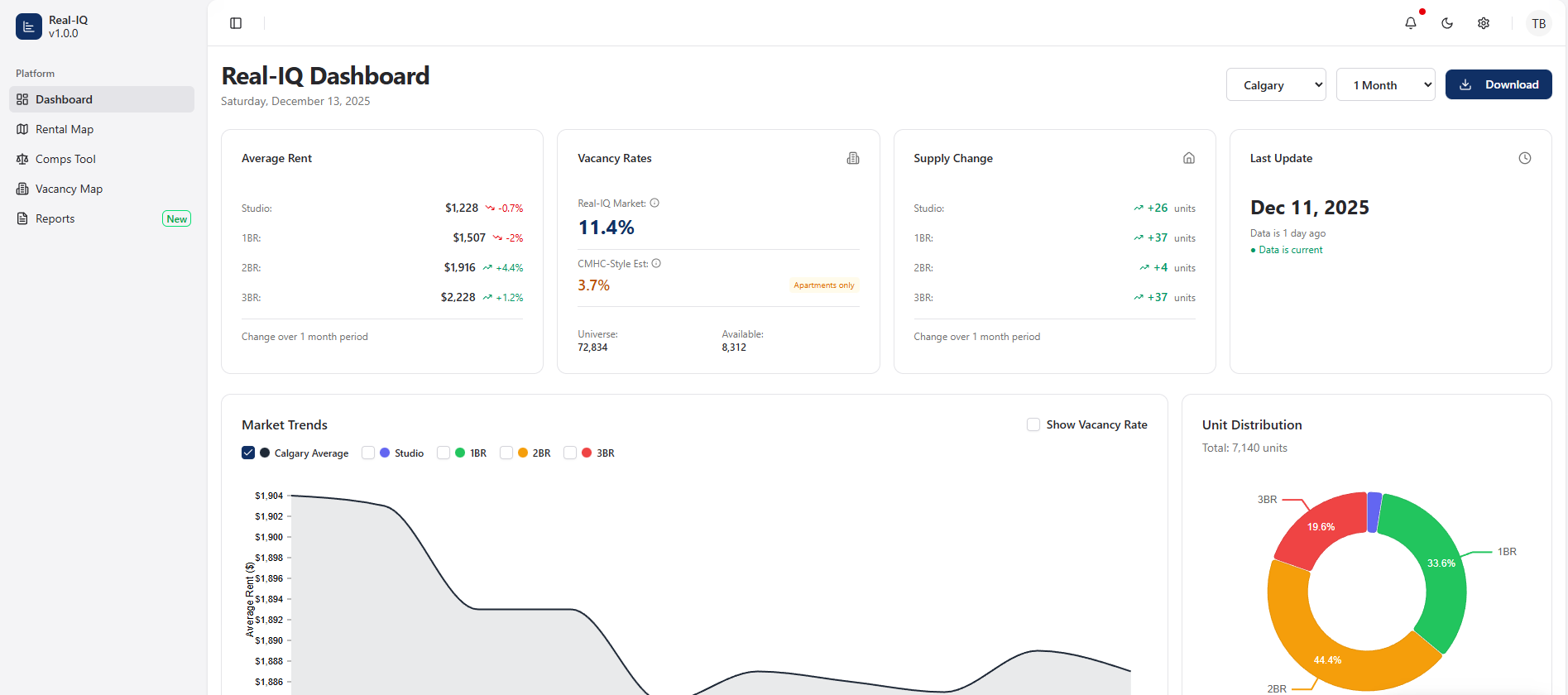Click the 2BR rent upward trend arrow
Viewport: 1568px width, 695px height.
(487, 268)
